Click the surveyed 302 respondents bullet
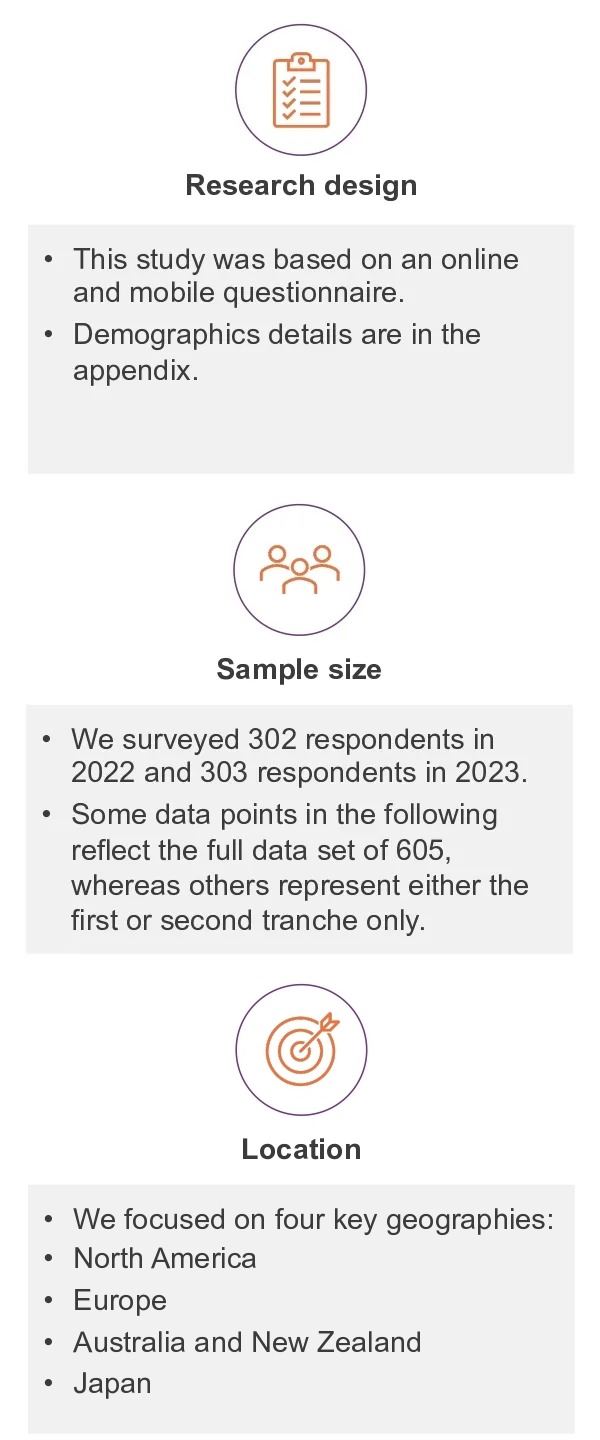Screen dimensions: 600x1440 click(x=283, y=756)
